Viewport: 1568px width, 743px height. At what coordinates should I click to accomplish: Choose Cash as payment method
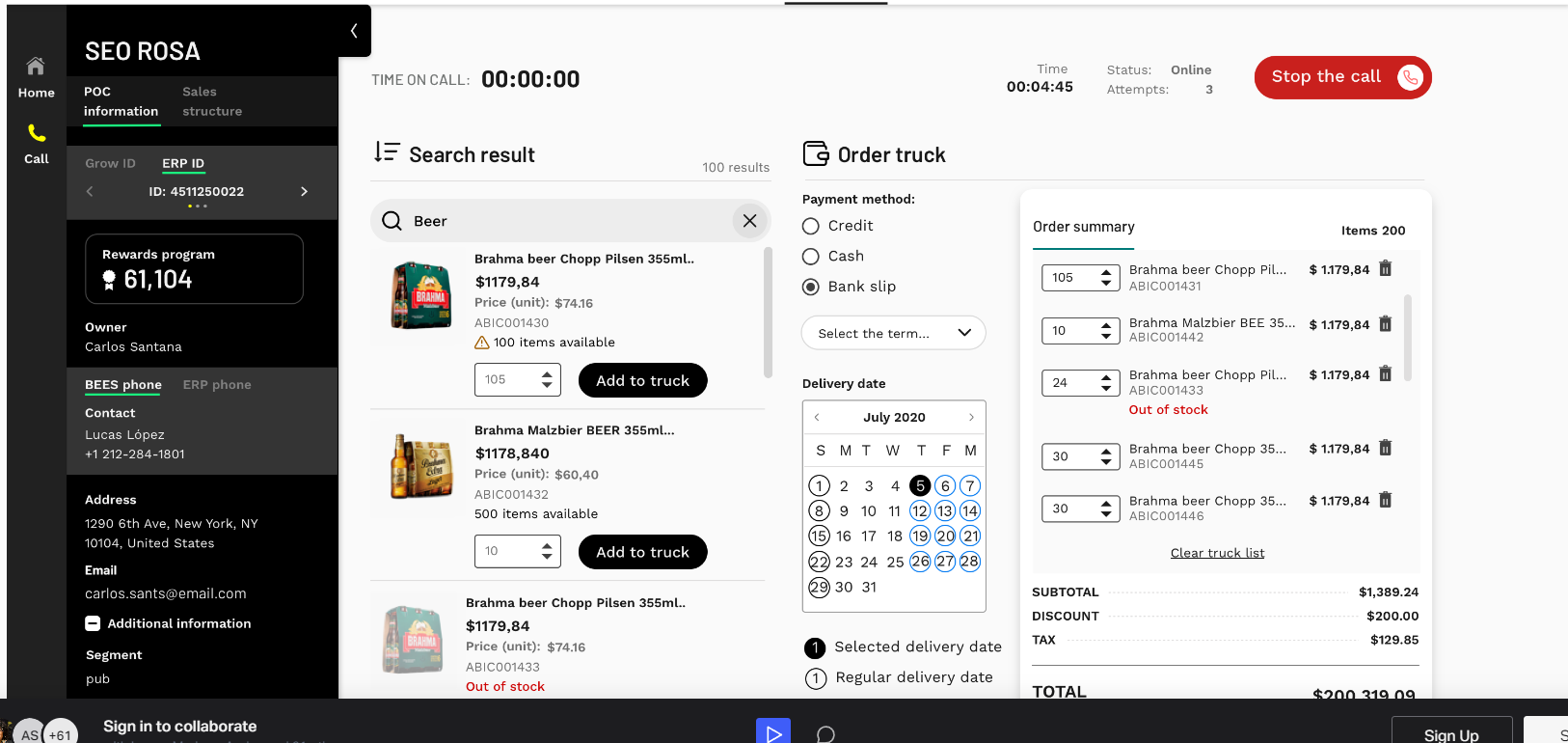pos(811,257)
